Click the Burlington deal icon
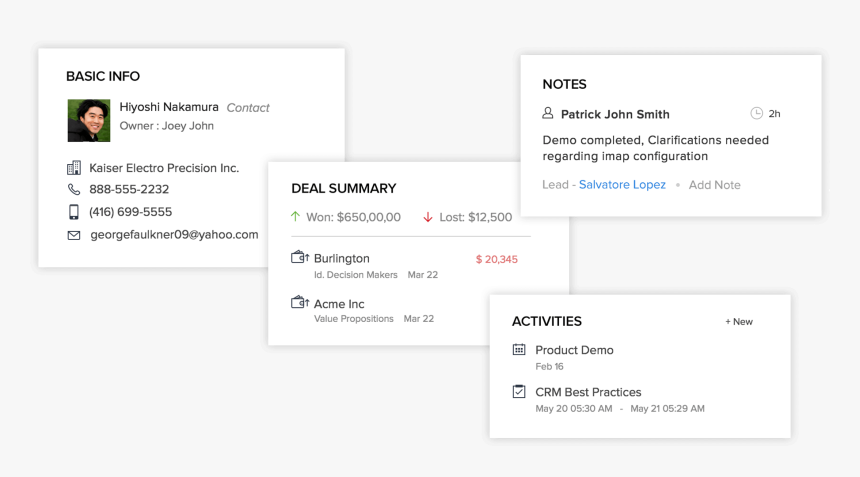The height and width of the screenshot is (477, 860). pos(299,258)
